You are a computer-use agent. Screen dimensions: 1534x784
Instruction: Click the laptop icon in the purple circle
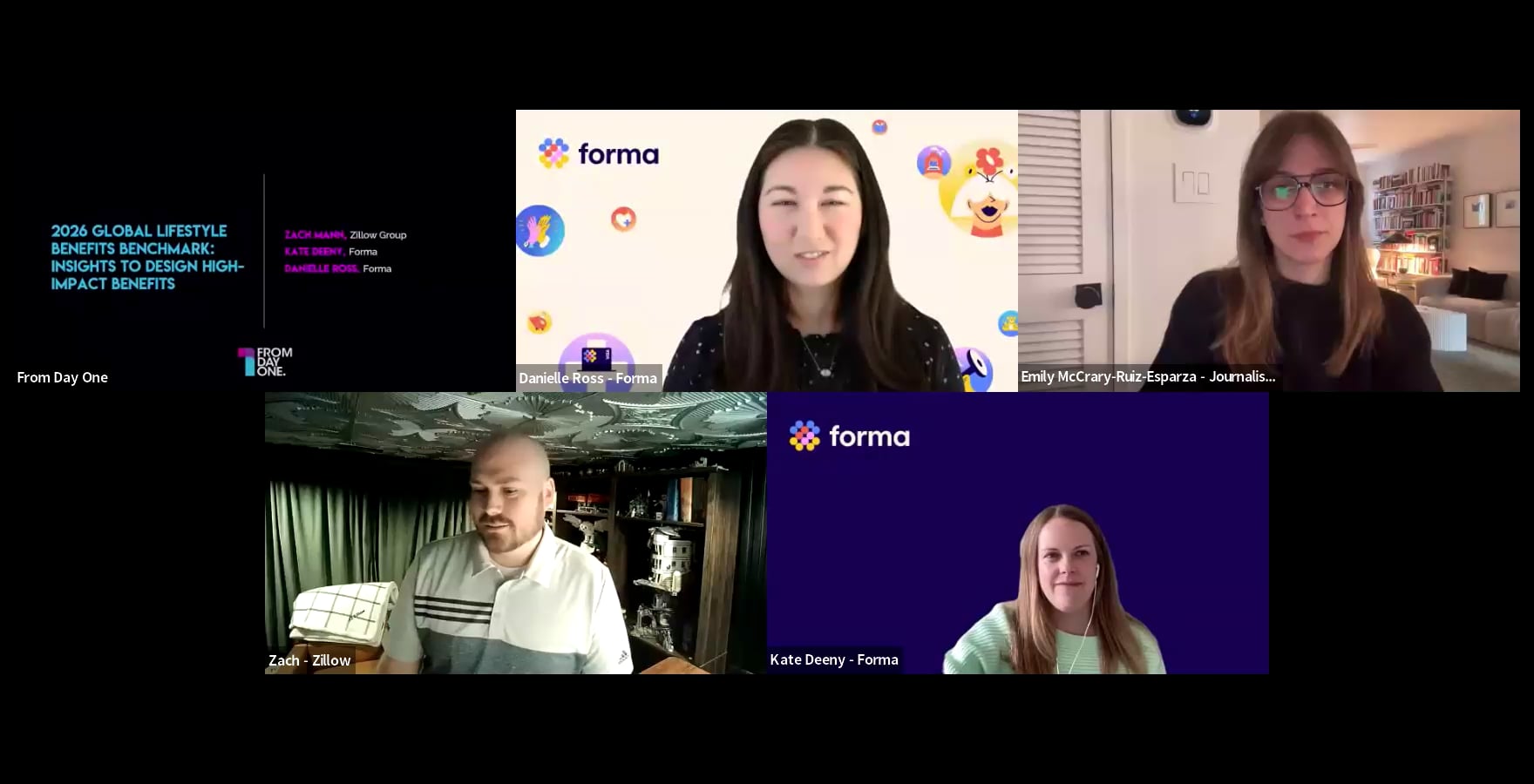tap(596, 356)
